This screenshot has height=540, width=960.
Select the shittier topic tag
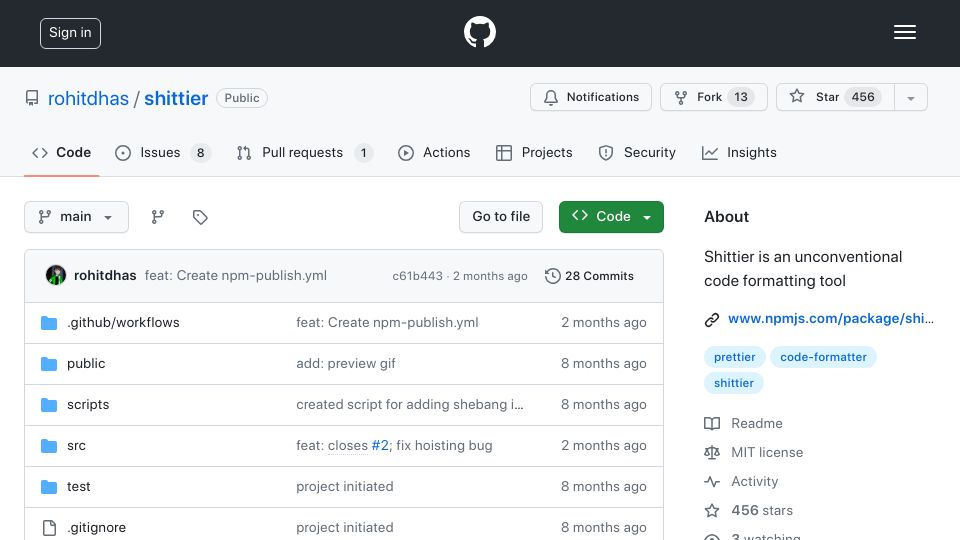[x=733, y=383]
